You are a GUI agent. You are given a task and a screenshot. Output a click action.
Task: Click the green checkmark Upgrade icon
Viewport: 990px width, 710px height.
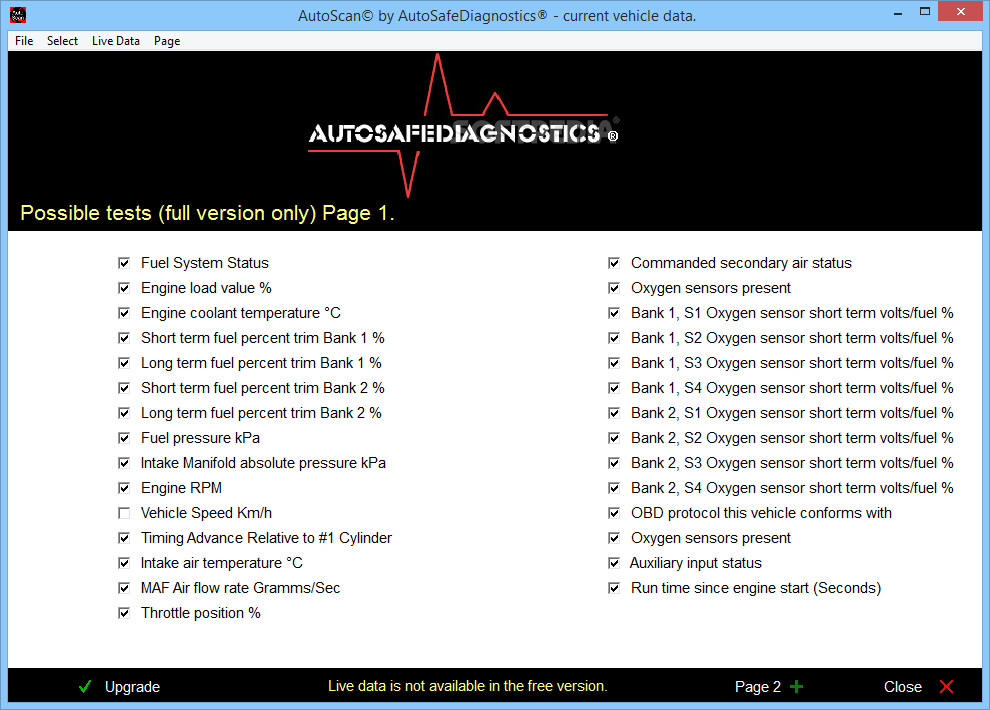[x=85, y=687]
